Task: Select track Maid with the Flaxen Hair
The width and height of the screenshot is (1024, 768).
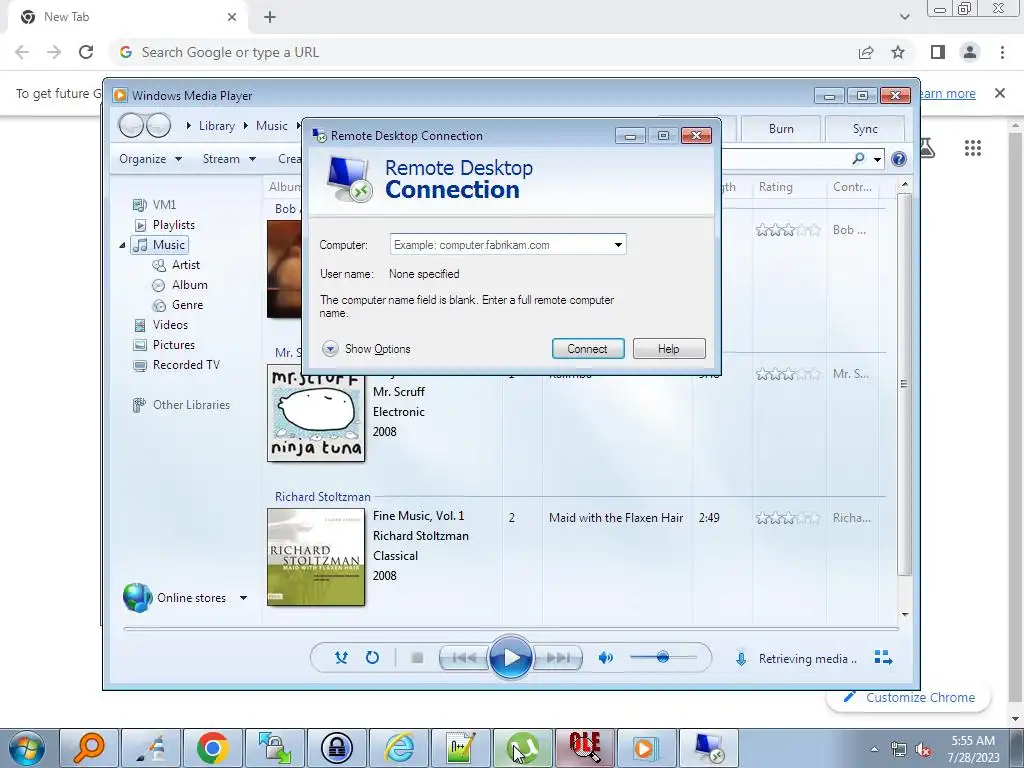Action: 616,518
